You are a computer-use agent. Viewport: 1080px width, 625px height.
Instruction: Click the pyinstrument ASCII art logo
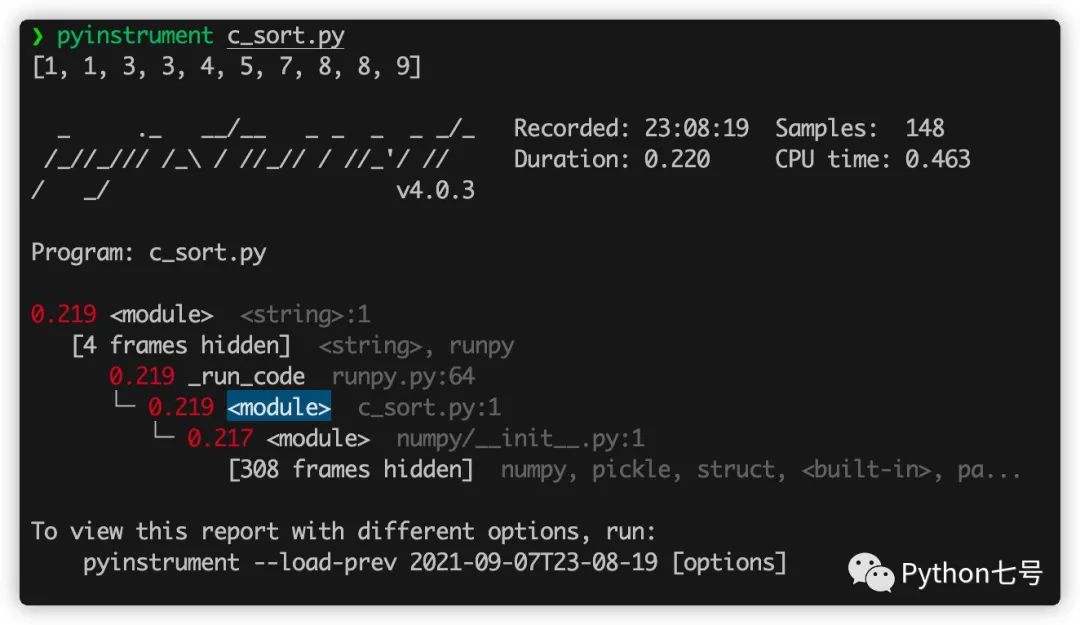pos(253,159)
